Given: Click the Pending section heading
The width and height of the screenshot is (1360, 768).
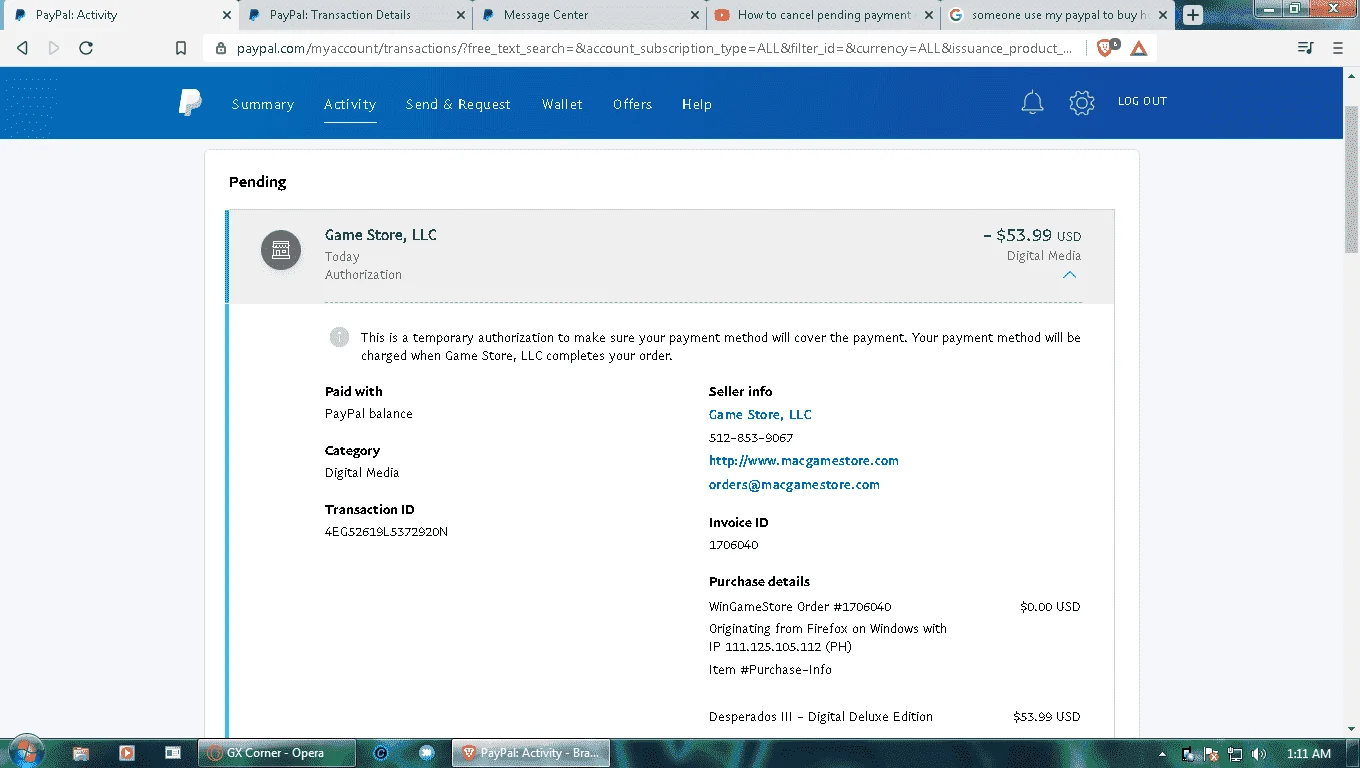Looking at the screenshot, I should (x=258, y=182).
